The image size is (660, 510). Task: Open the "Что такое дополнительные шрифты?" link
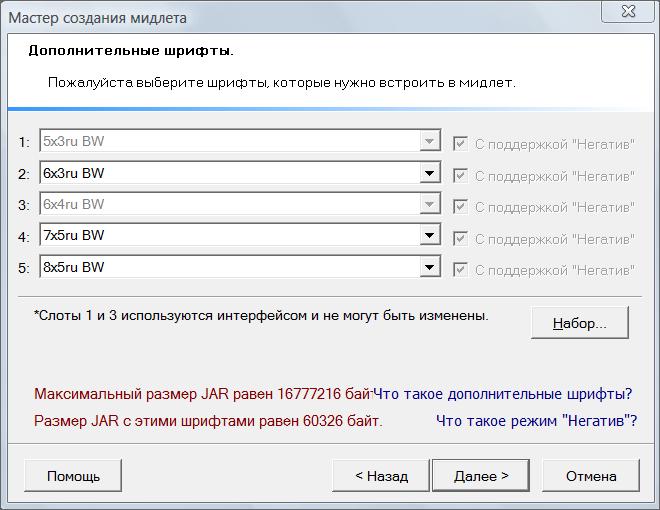click(x=503, y=393)
